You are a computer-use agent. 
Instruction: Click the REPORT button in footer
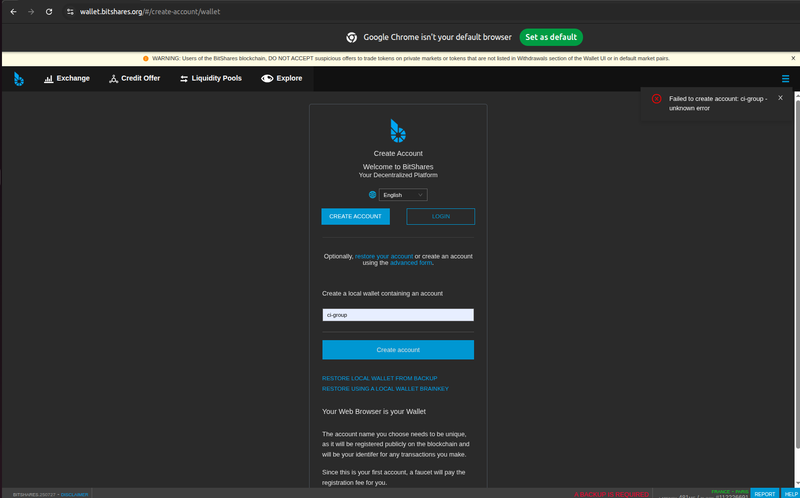(x=765, y=494)
